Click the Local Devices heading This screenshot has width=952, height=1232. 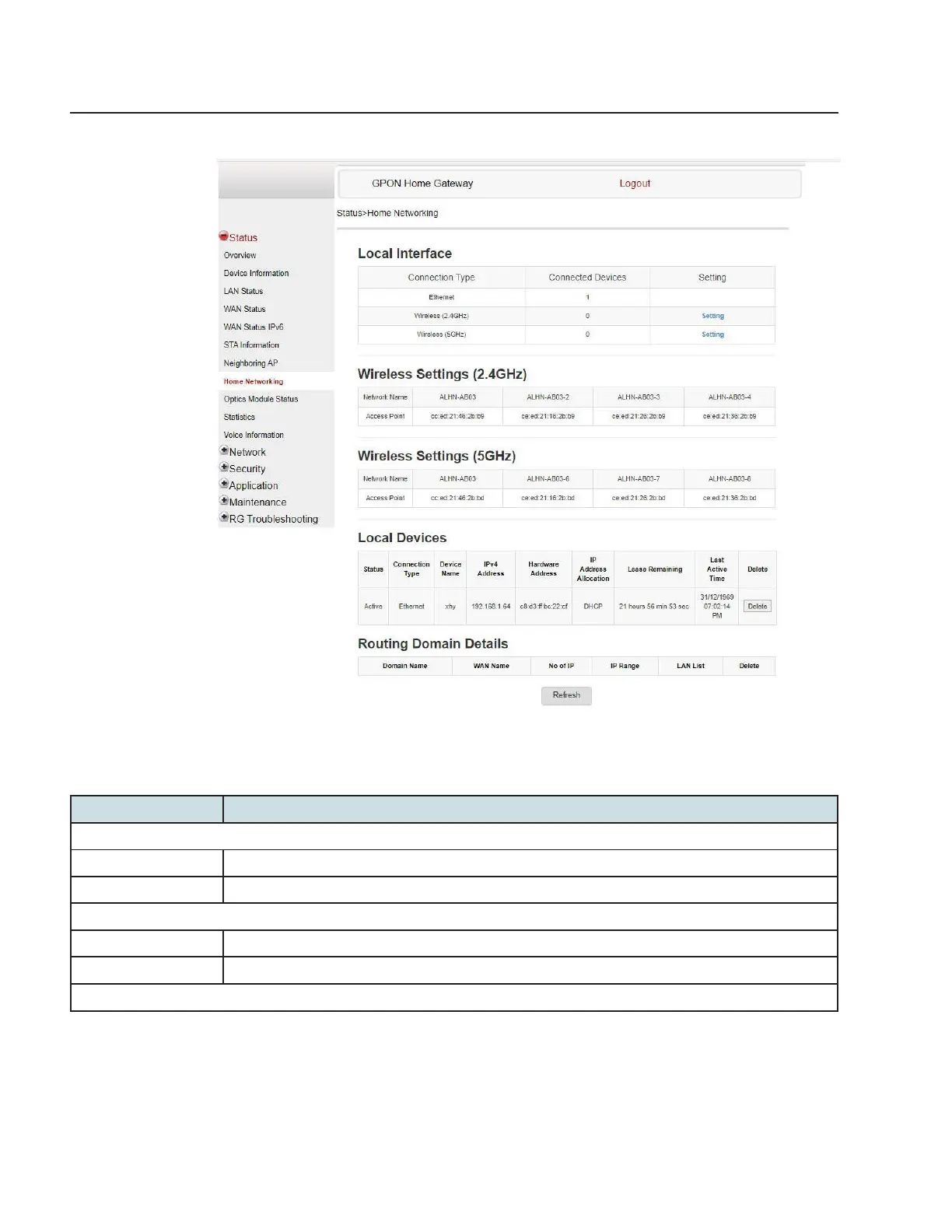pyautogui.click(x=402, y=538)
